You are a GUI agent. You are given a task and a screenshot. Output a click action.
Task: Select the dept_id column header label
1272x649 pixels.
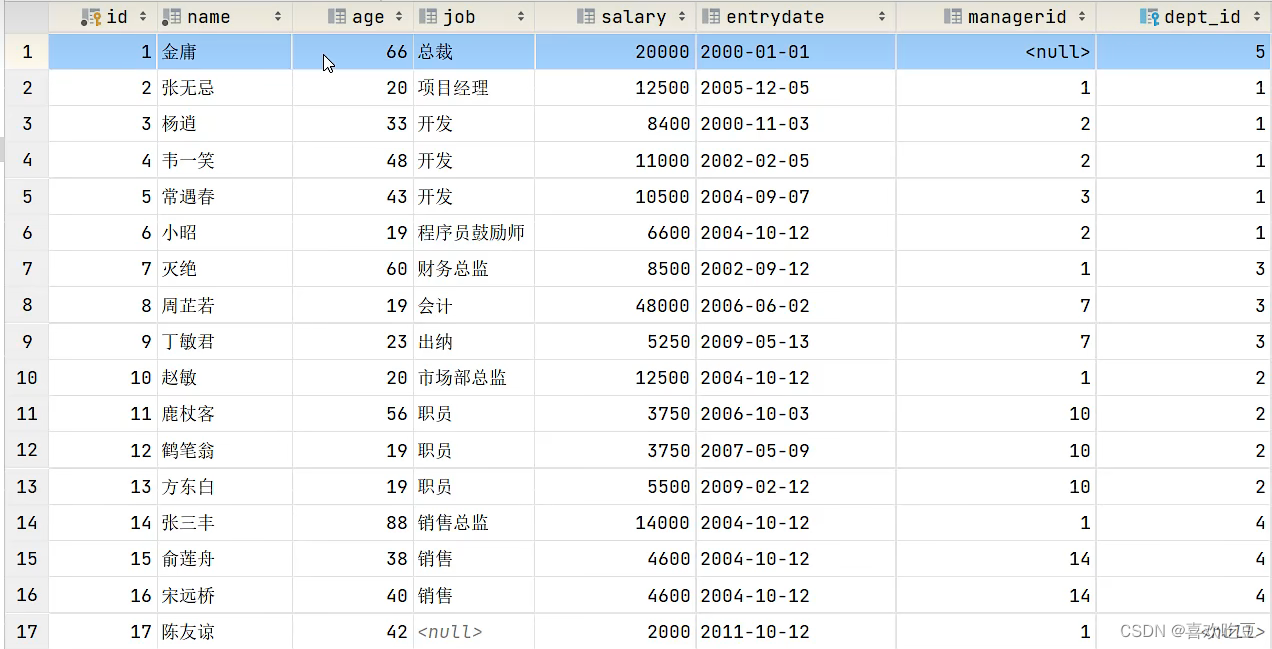(1203, 17)
